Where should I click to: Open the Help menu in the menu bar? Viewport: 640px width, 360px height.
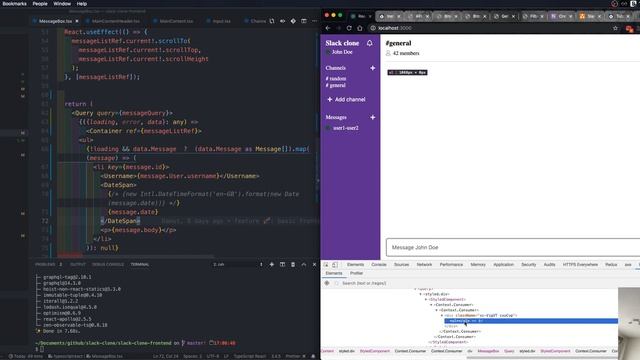pos(82,4)
